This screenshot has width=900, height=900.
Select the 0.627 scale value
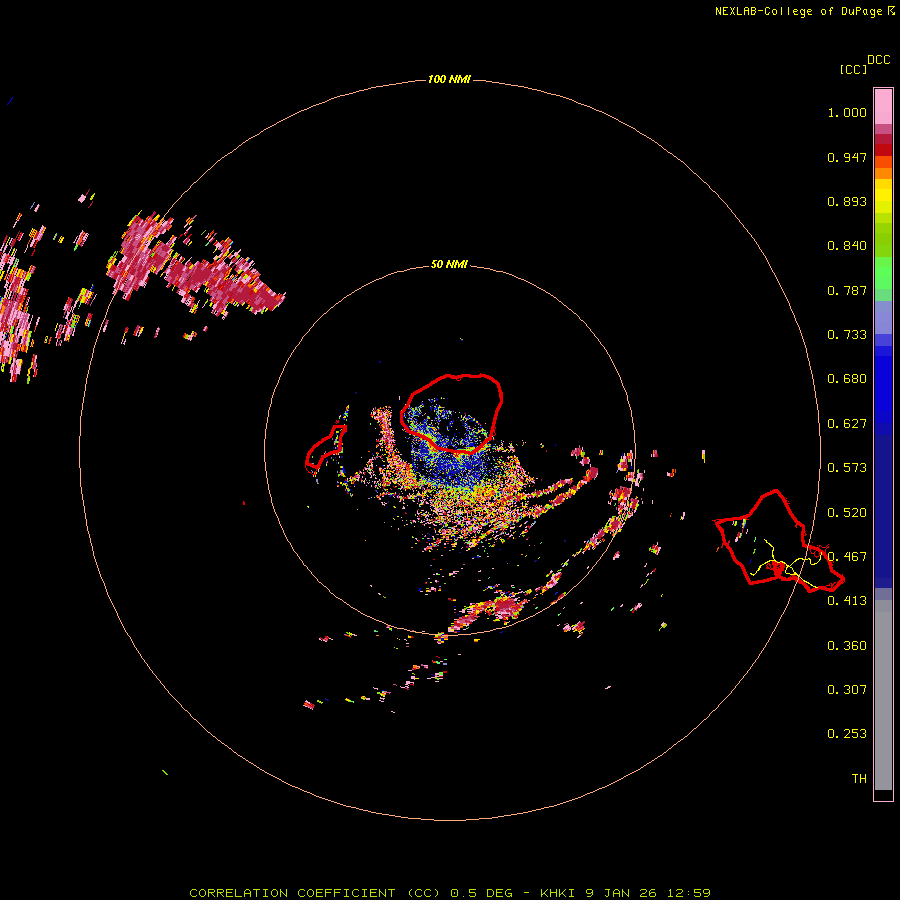pyautogui.click(x=847, y=424)
